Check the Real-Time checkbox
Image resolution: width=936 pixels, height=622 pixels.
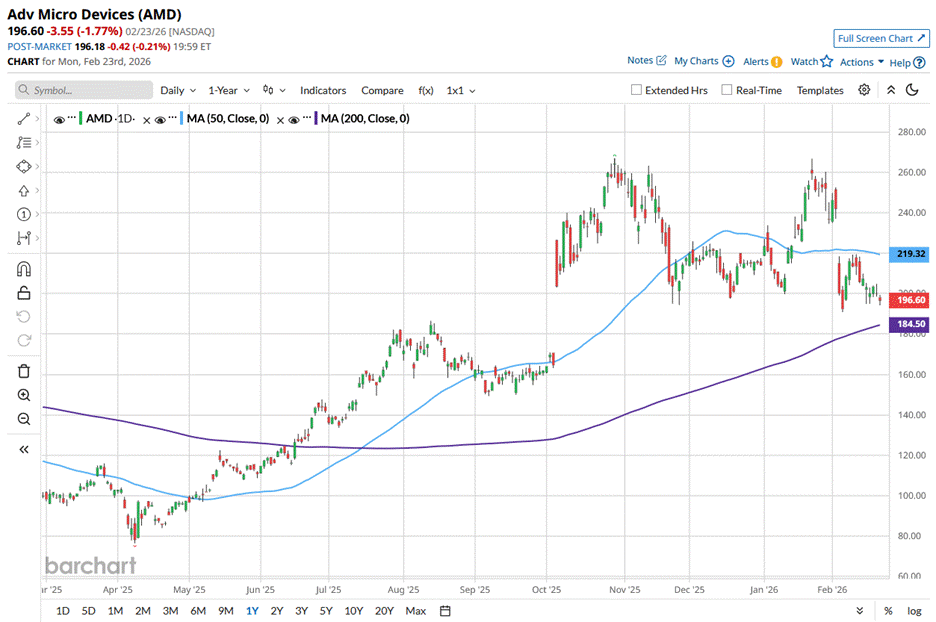[726, 90]
